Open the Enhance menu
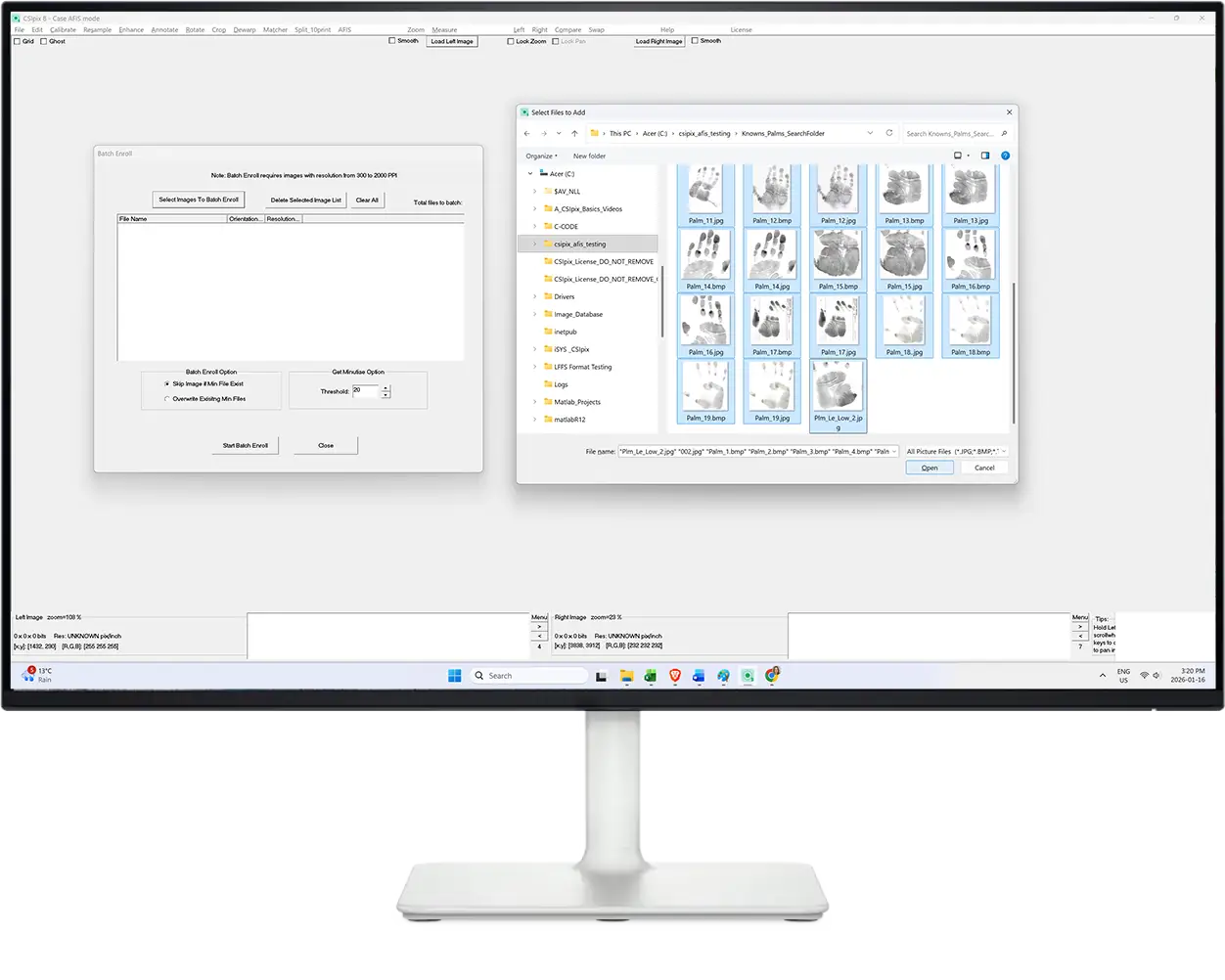The height and width of the screenshot is (980, 1225). pyautogui.click(x=131, y=30)
